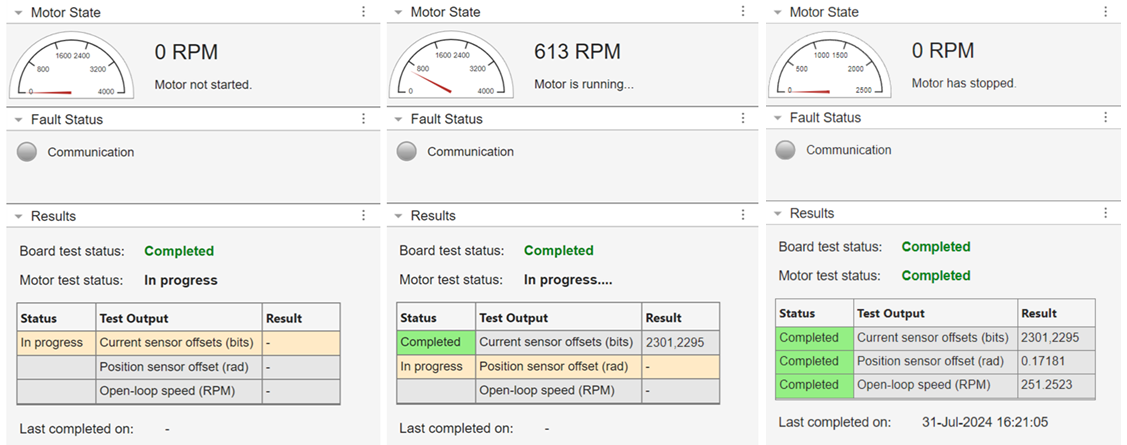
Task: Open Results options menu in rightmost panel
Action: 1105,213
